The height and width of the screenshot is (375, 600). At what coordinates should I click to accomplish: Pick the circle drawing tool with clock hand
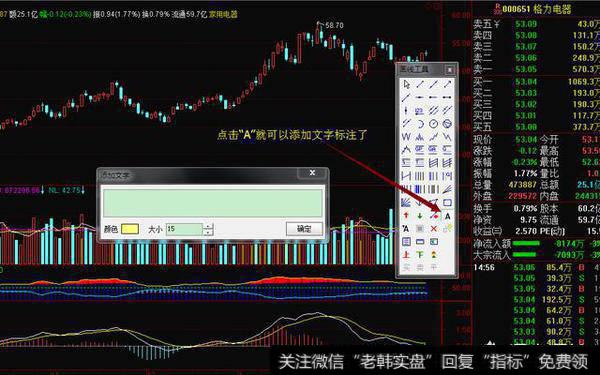pos(434,124)
